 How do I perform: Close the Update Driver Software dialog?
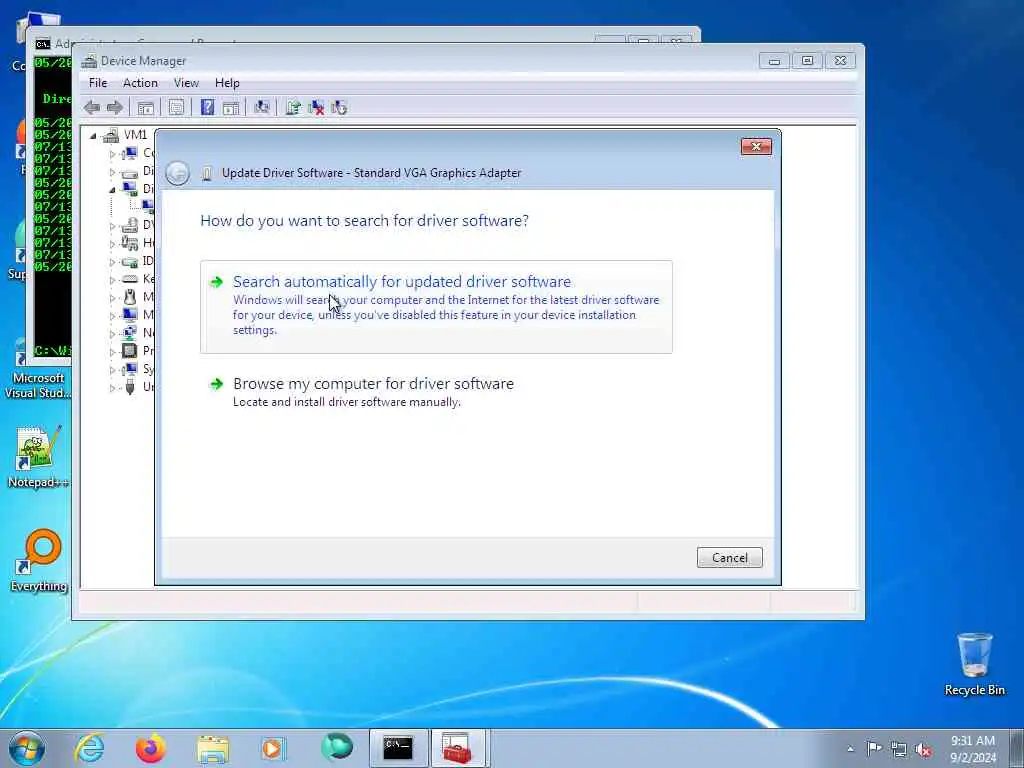756,147
